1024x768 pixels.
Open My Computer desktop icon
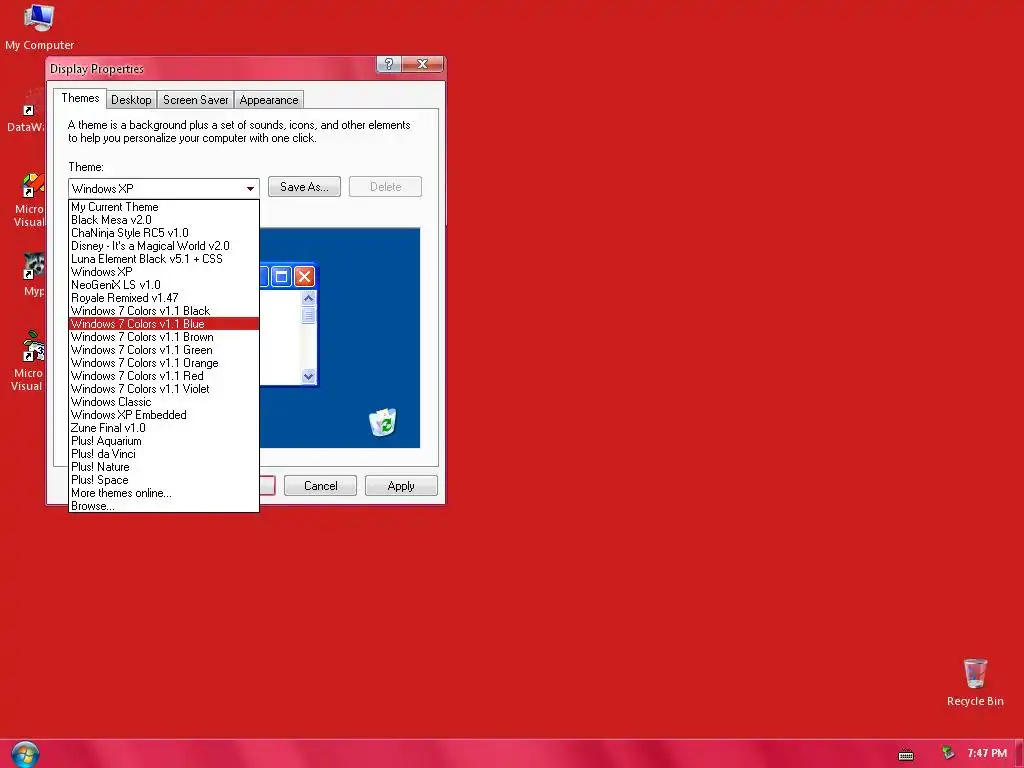(39, 26)
